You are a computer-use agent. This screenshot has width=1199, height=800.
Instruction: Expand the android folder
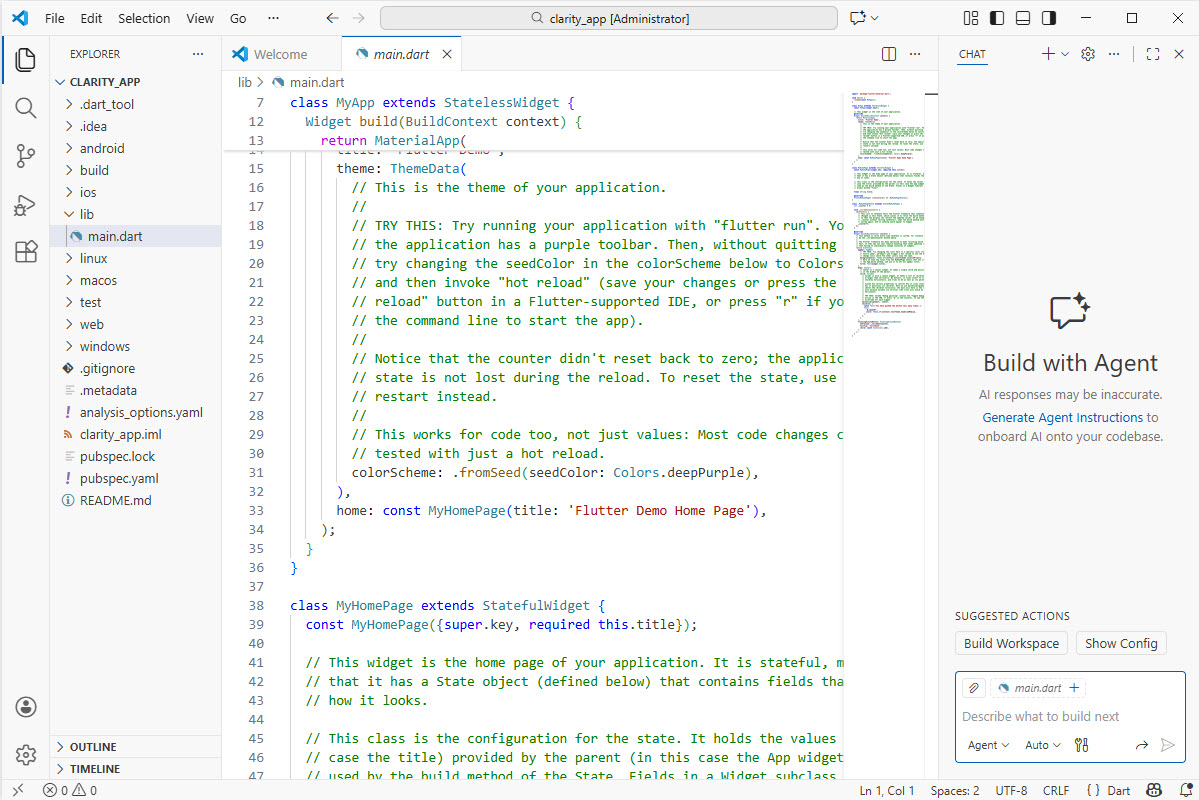pos(102,148)
